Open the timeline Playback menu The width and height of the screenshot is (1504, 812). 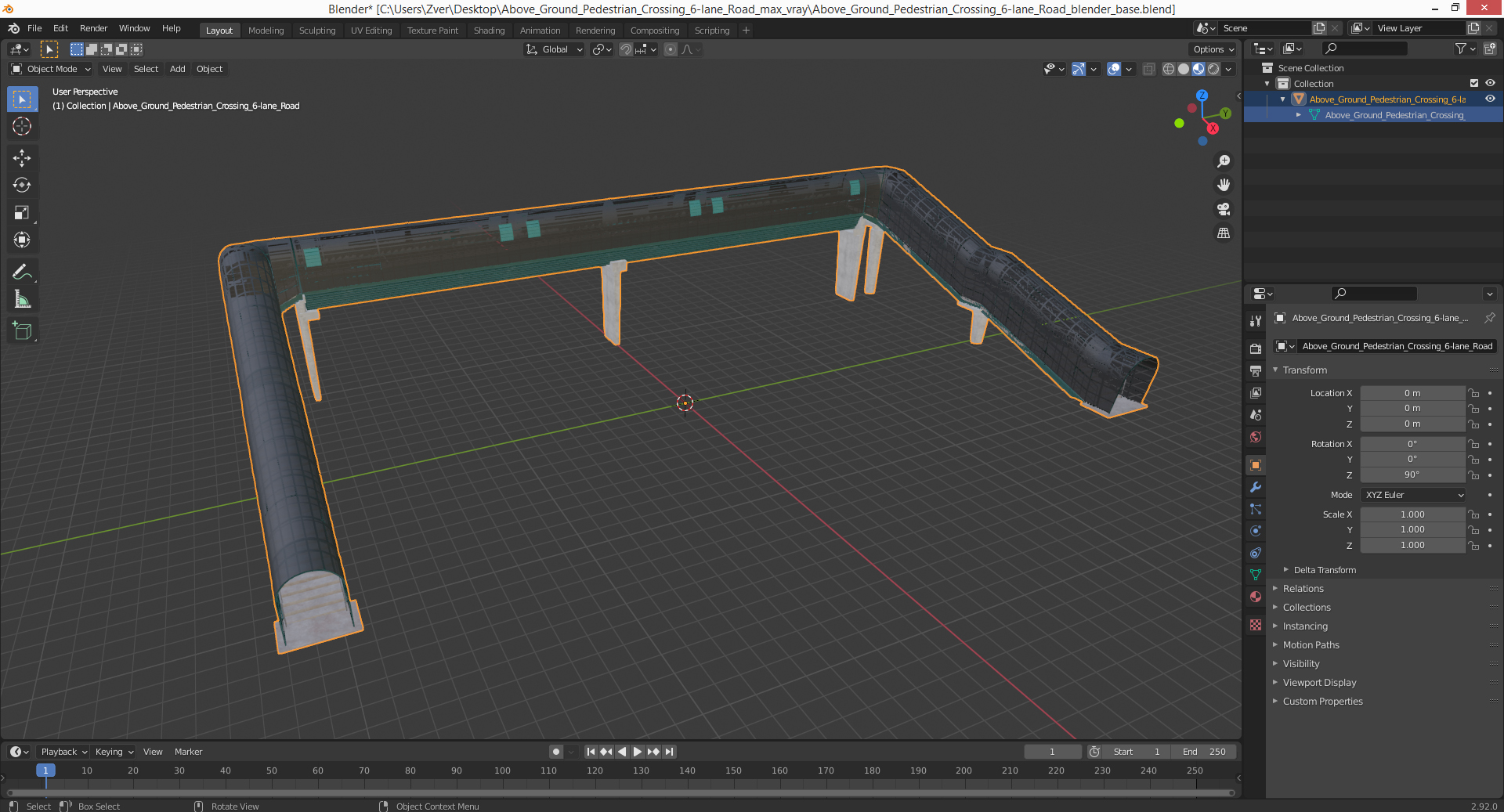63,752
